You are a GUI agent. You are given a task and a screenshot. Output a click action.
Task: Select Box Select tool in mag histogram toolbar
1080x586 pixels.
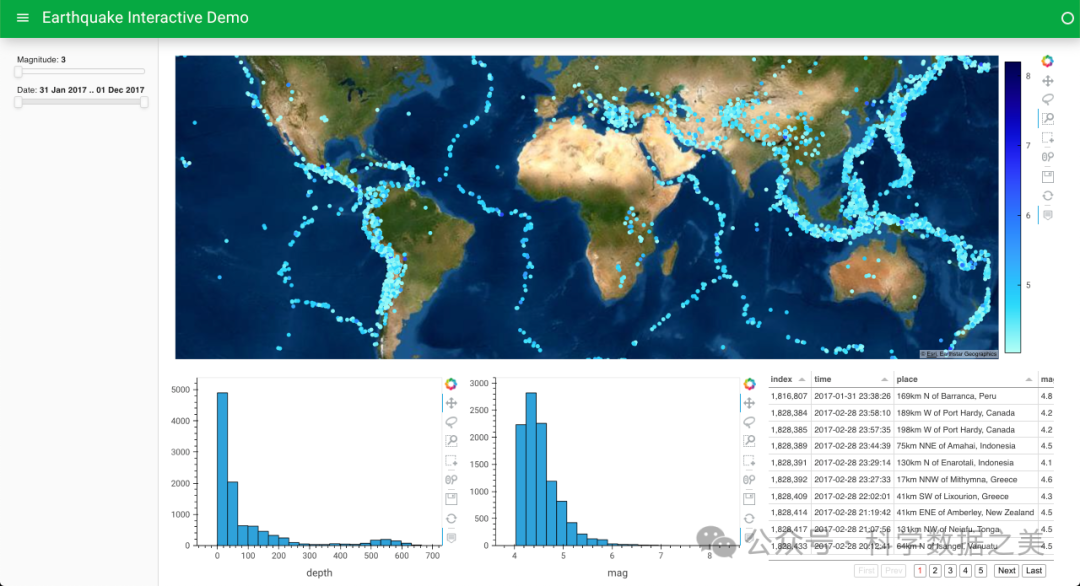tap(749, 461)
